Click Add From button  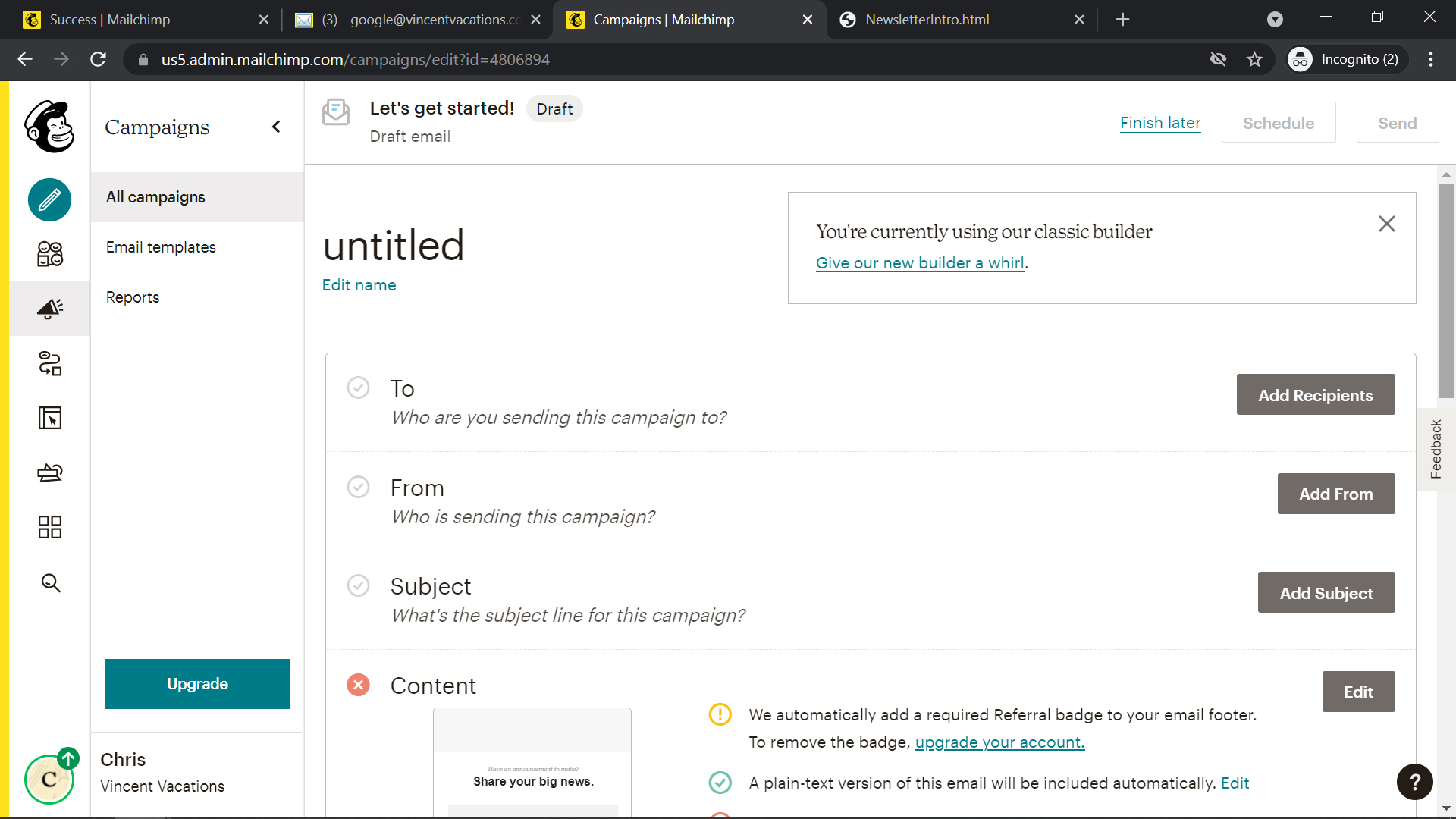click(x=1336, y=494)
